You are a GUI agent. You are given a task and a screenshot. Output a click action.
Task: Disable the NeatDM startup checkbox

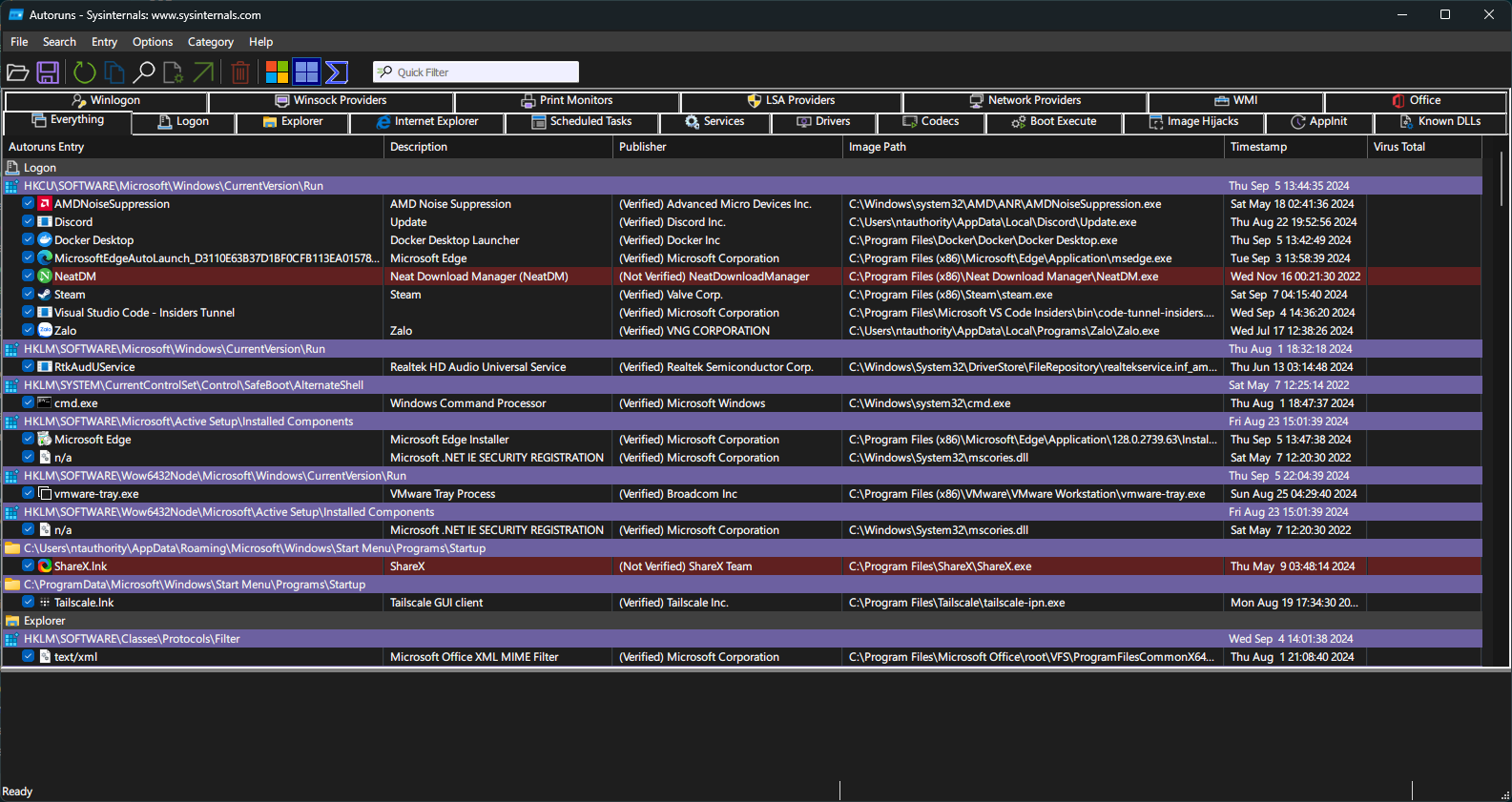[x=29, y=277]
